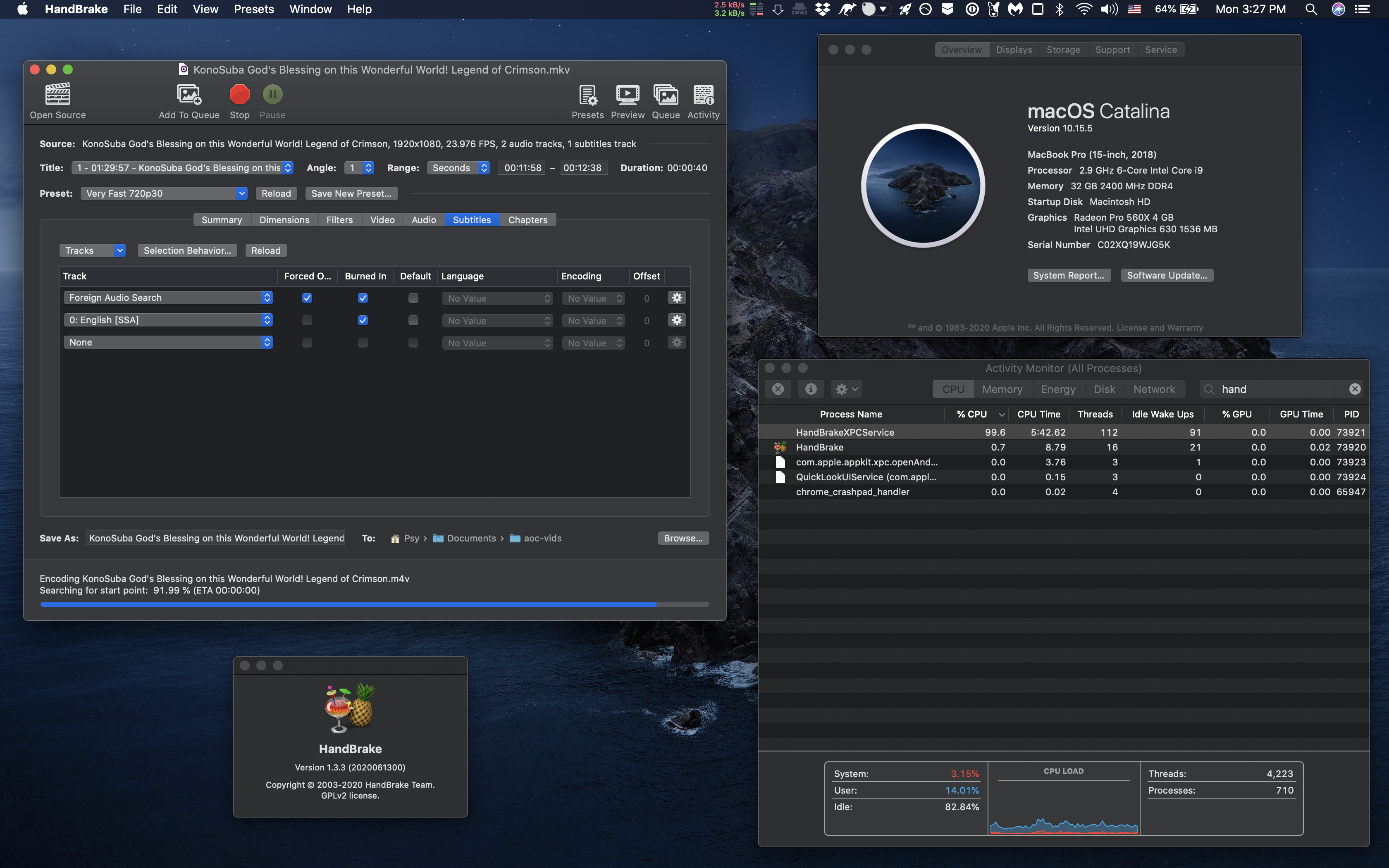Click the Save As filename field

[x=216, y=538]
